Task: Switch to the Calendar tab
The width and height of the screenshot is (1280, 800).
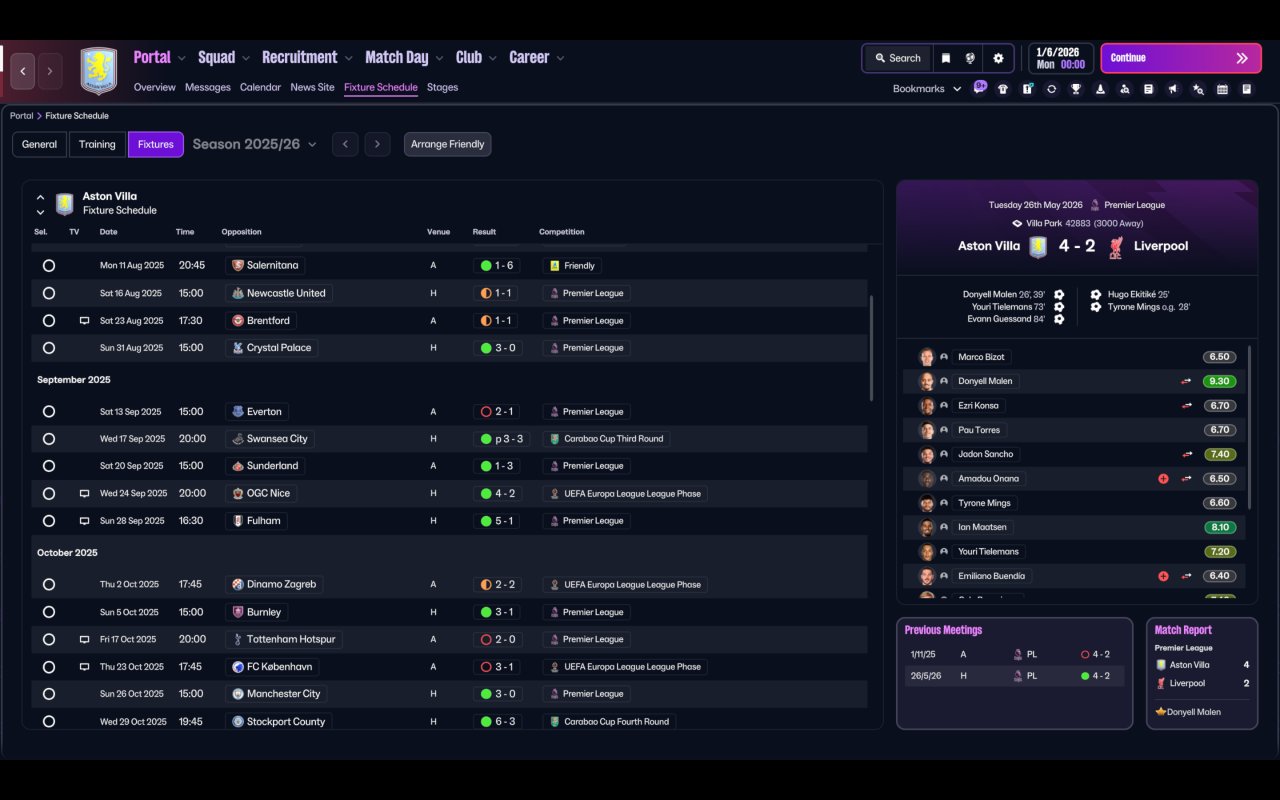Action: point(260,87)
